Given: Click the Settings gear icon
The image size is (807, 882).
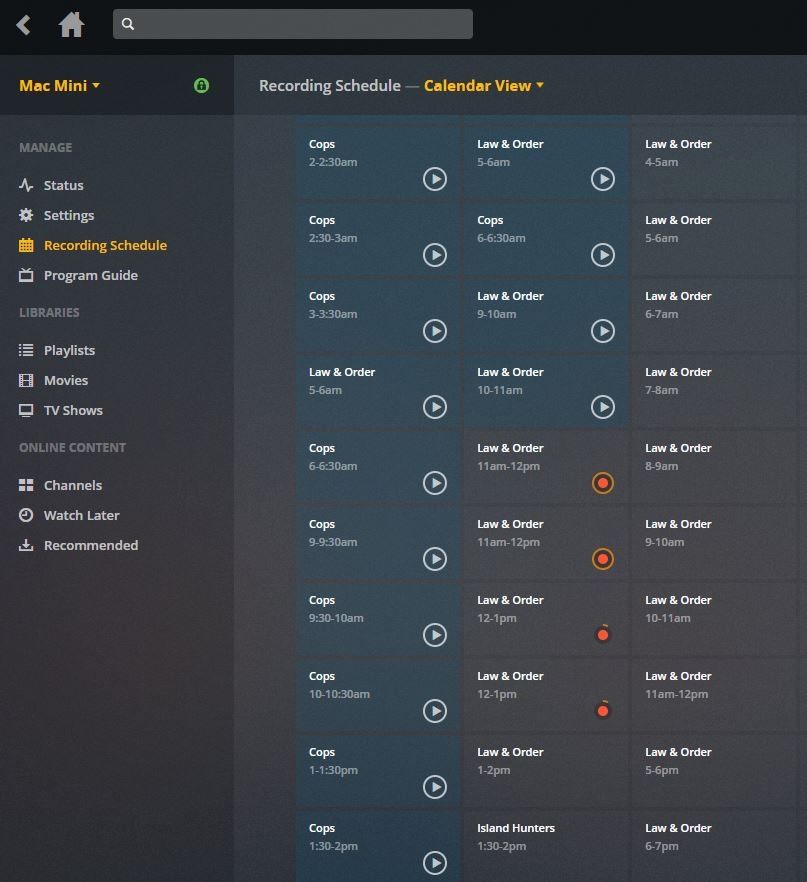Looking at the screenshot, I should pyautogui.click(x=26, y=215).
